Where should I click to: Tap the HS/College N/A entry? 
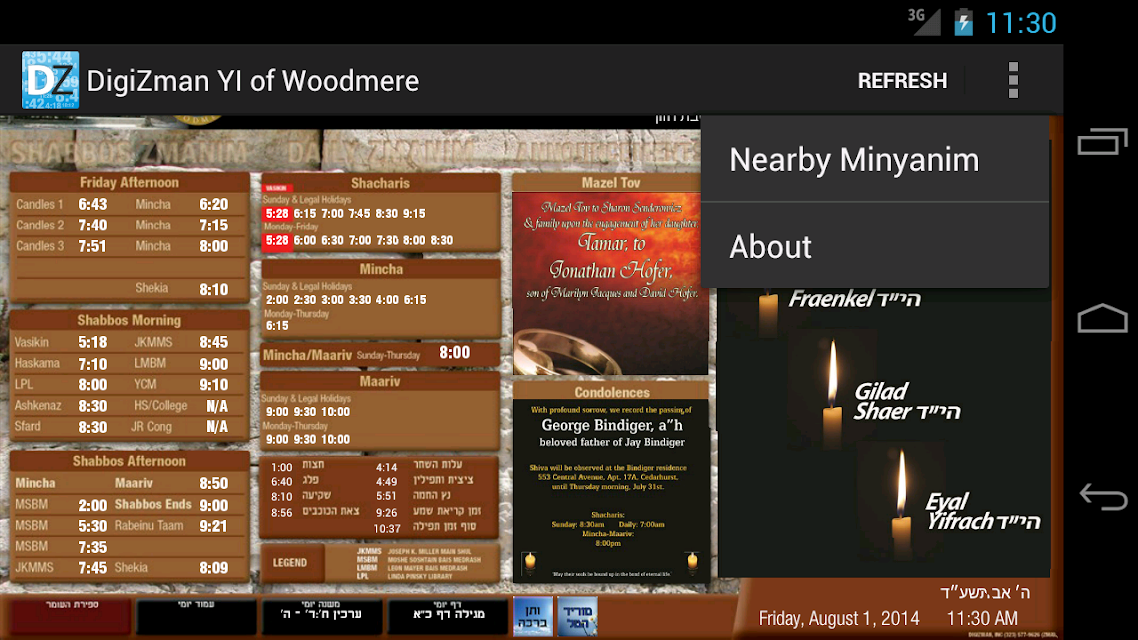[181, 406]
